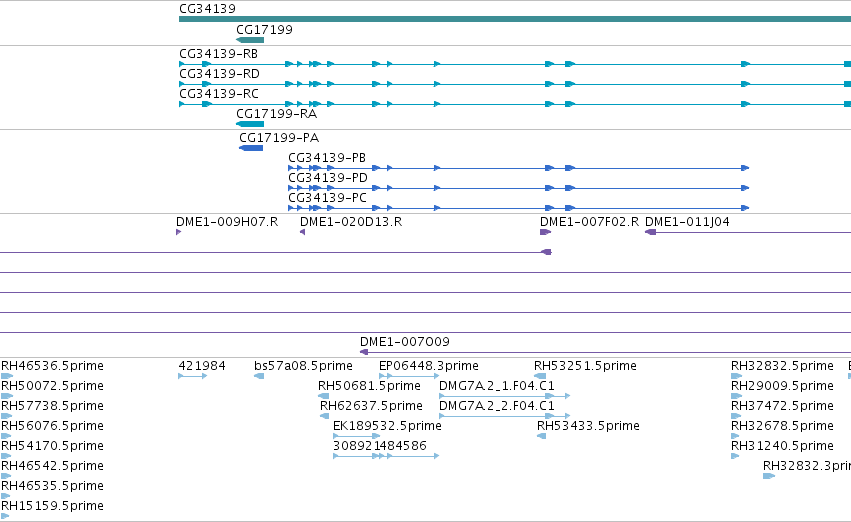This screenshot has height=522, width=851.
Task: Select the CG17199-RA transcript label
Action: tap(276, 114)
